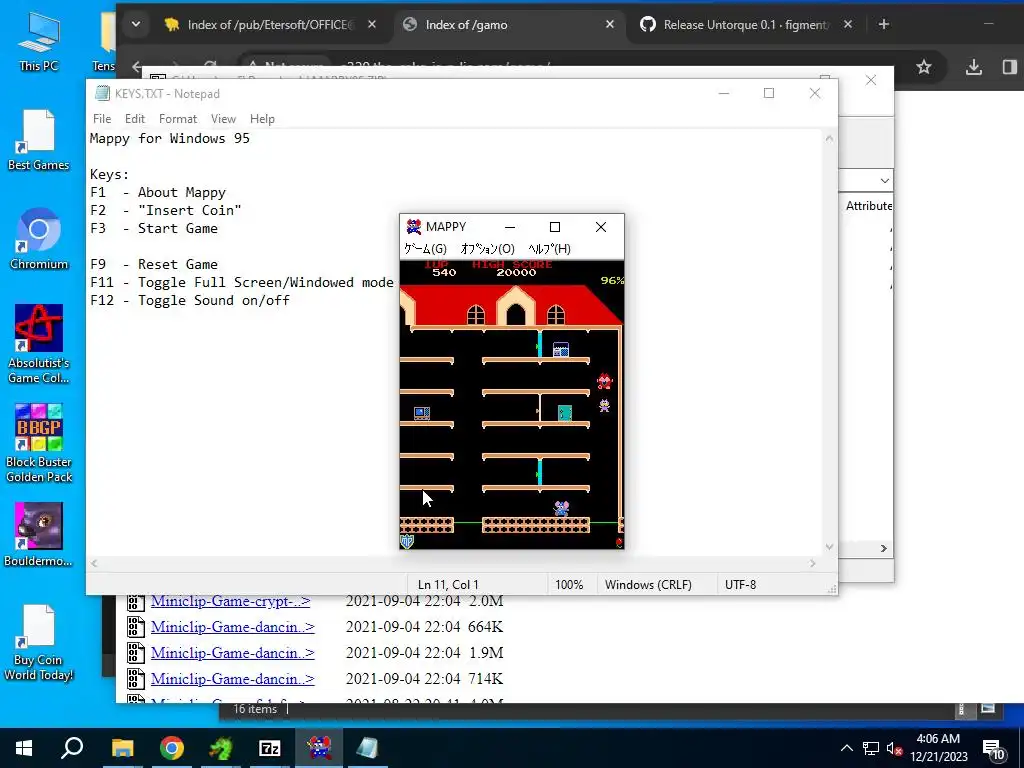The image size is (1024, 768).
Task: Click the Windows (CRLF) status entry
Action: coord(648,584)
